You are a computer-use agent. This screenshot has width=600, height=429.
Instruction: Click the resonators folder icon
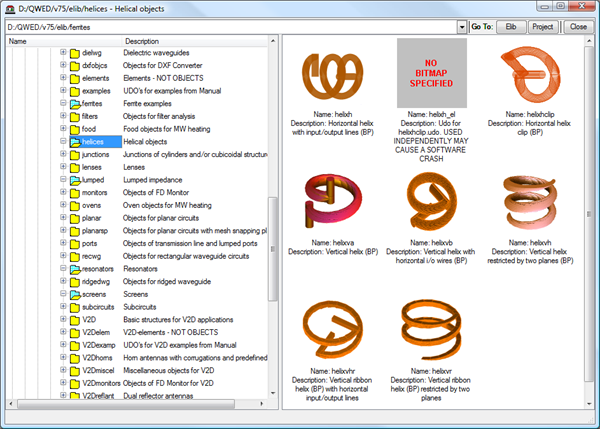[x=75, y=270]
